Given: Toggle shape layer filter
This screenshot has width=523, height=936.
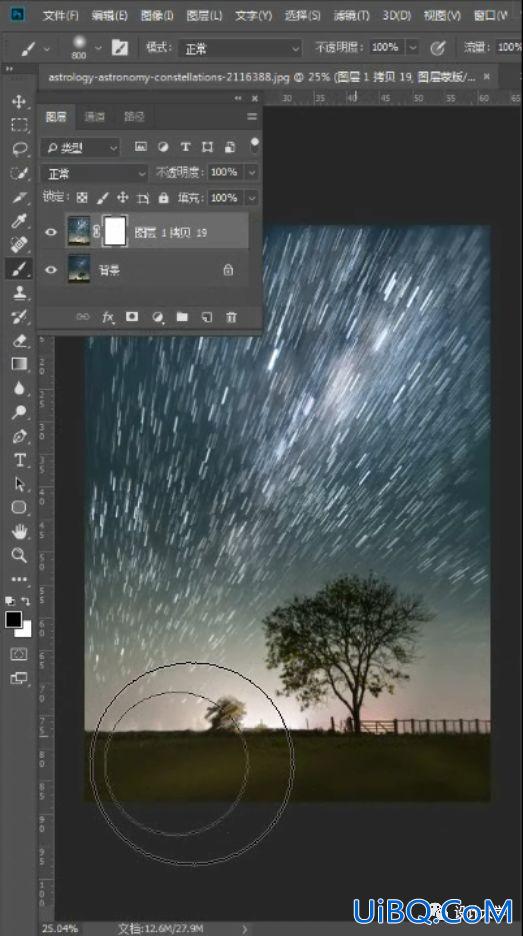Looking at the screenshot, I should [x=207, y=146].
